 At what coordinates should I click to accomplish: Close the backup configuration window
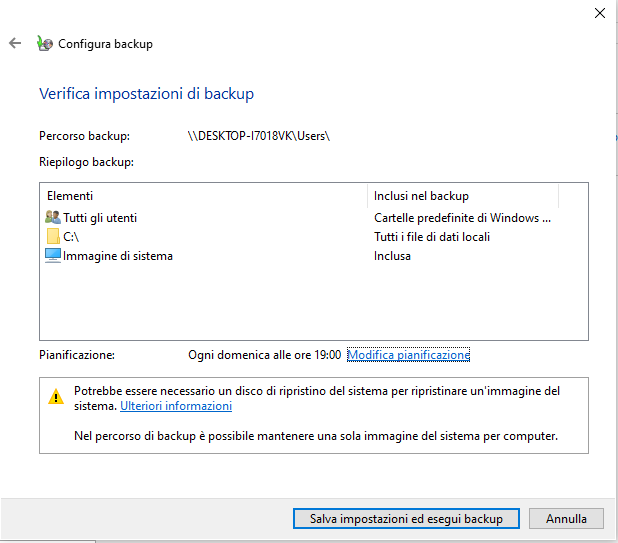(x=599, y=13)
